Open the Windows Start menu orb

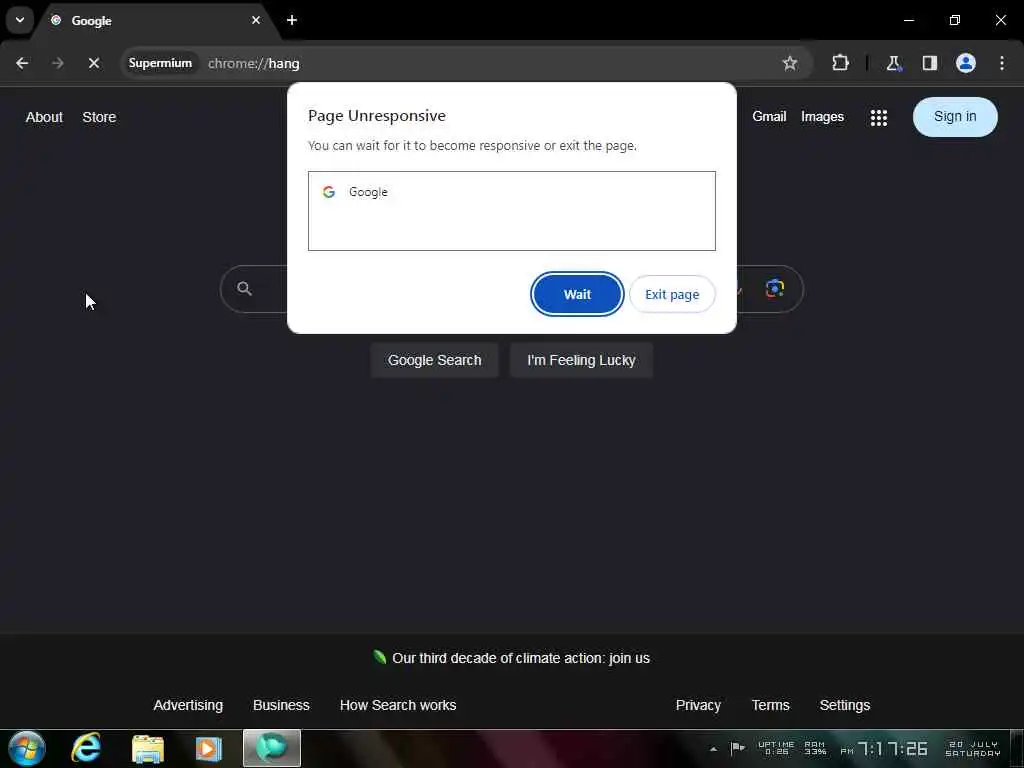click(27, 748)
